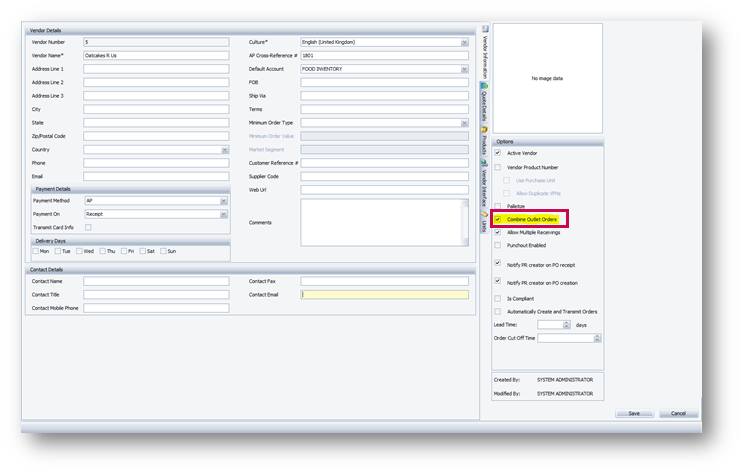Switch to the Quote Details side tab
This screenshot has width=744, height=475.
[484, 104]
